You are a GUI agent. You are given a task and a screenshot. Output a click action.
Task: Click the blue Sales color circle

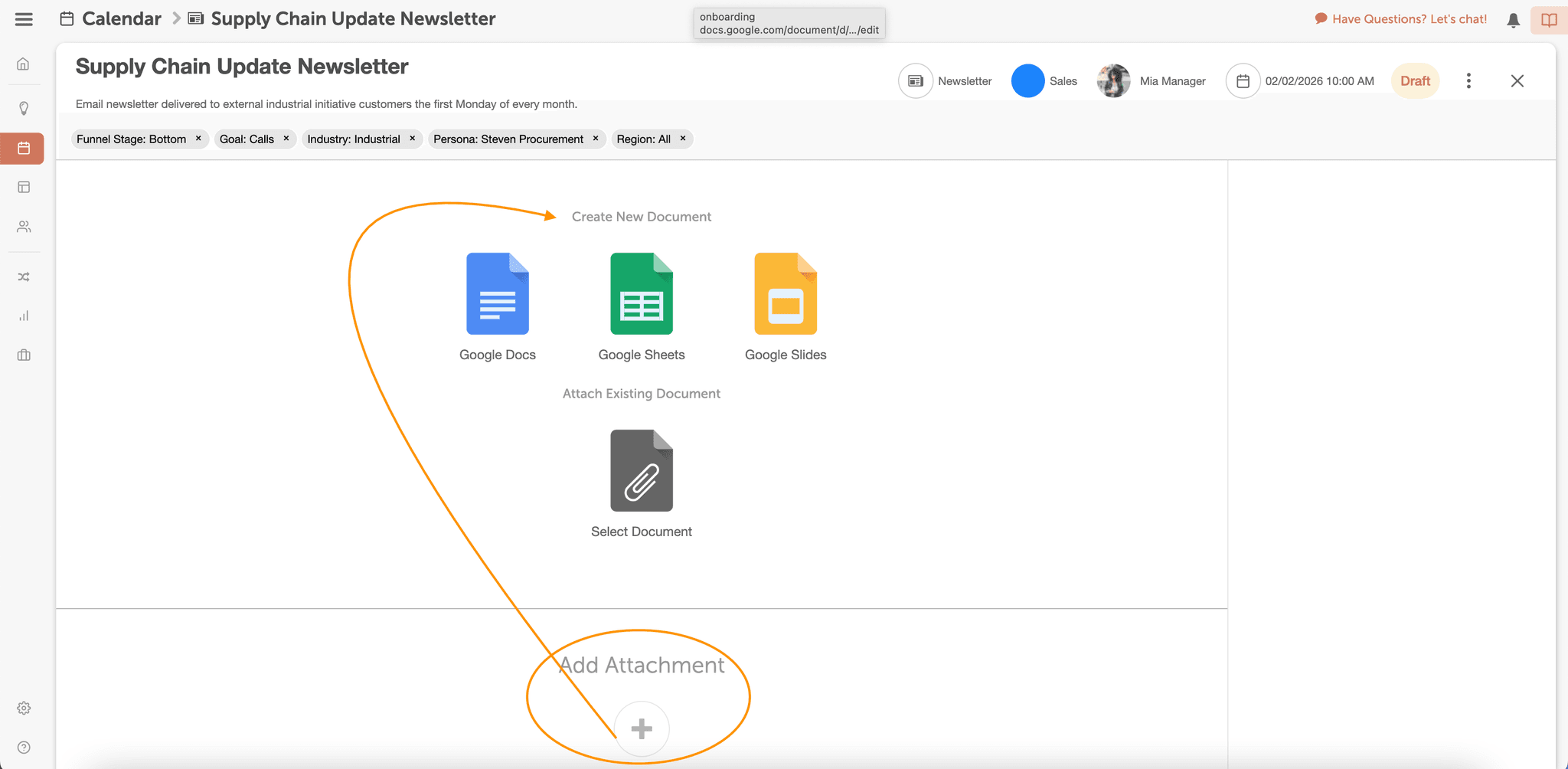1027,80
